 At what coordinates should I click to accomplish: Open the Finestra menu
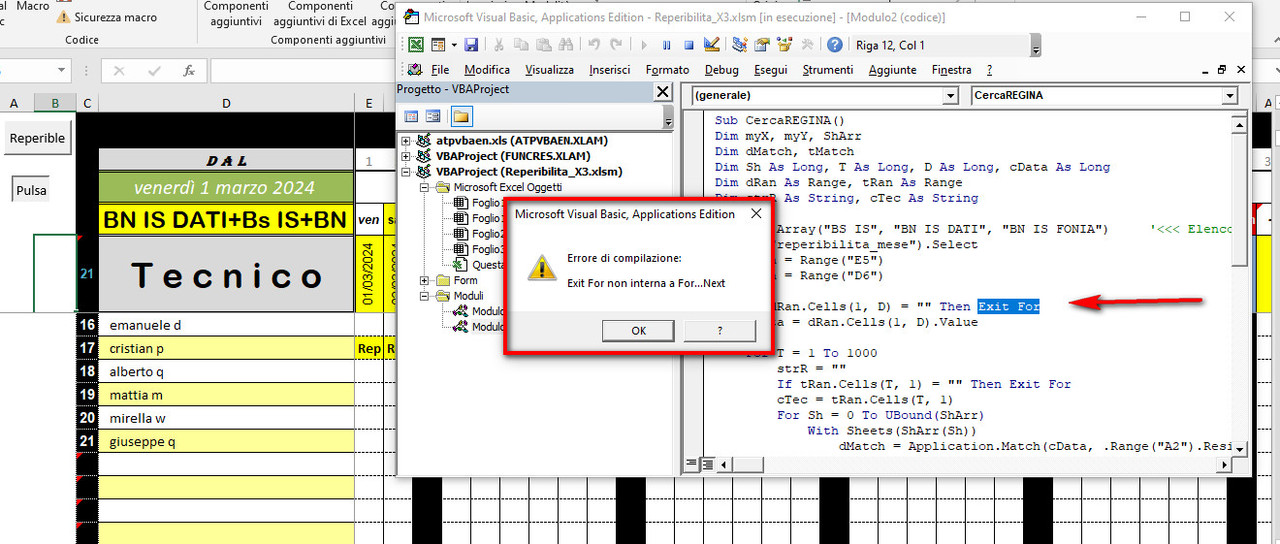click(951, 70)
